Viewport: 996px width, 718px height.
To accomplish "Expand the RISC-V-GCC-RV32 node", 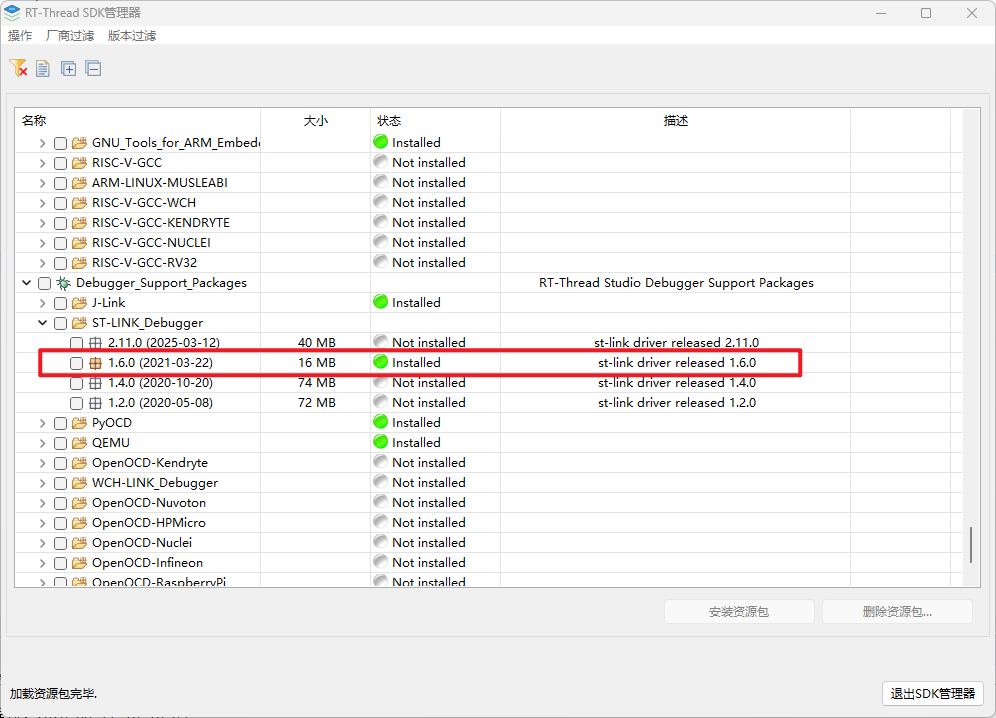I will tap(43, 263).
